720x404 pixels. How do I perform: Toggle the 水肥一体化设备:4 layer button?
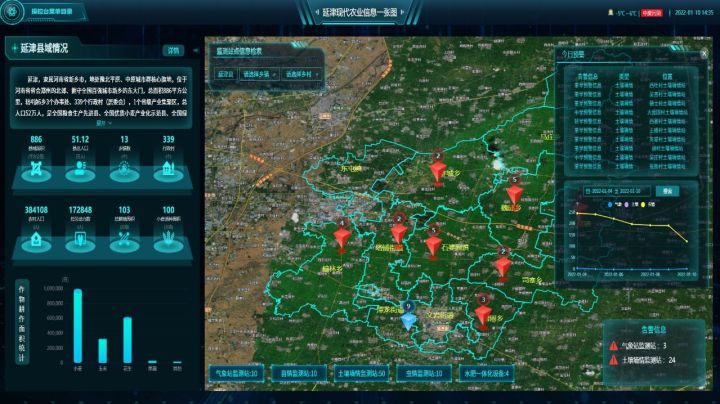click(487, 373)
